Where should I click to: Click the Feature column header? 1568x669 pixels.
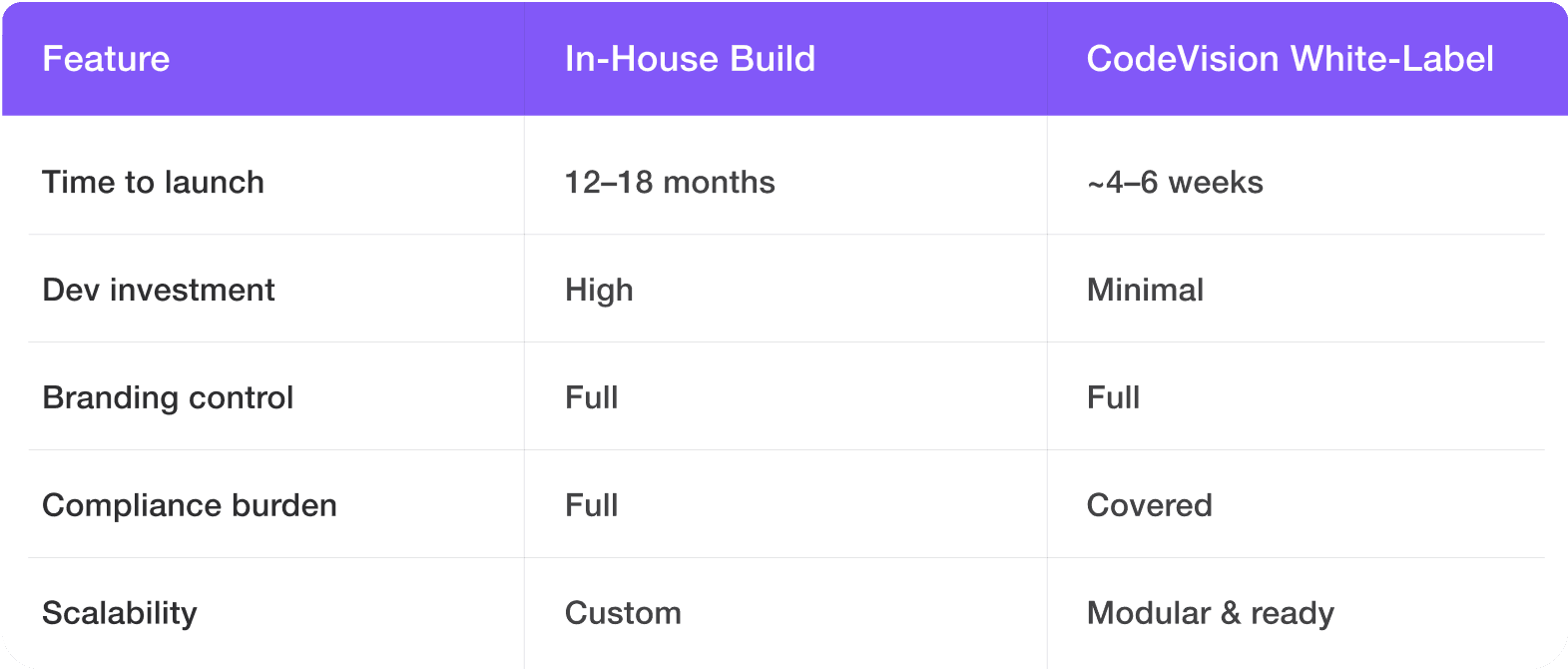click(x=106, y=59)
